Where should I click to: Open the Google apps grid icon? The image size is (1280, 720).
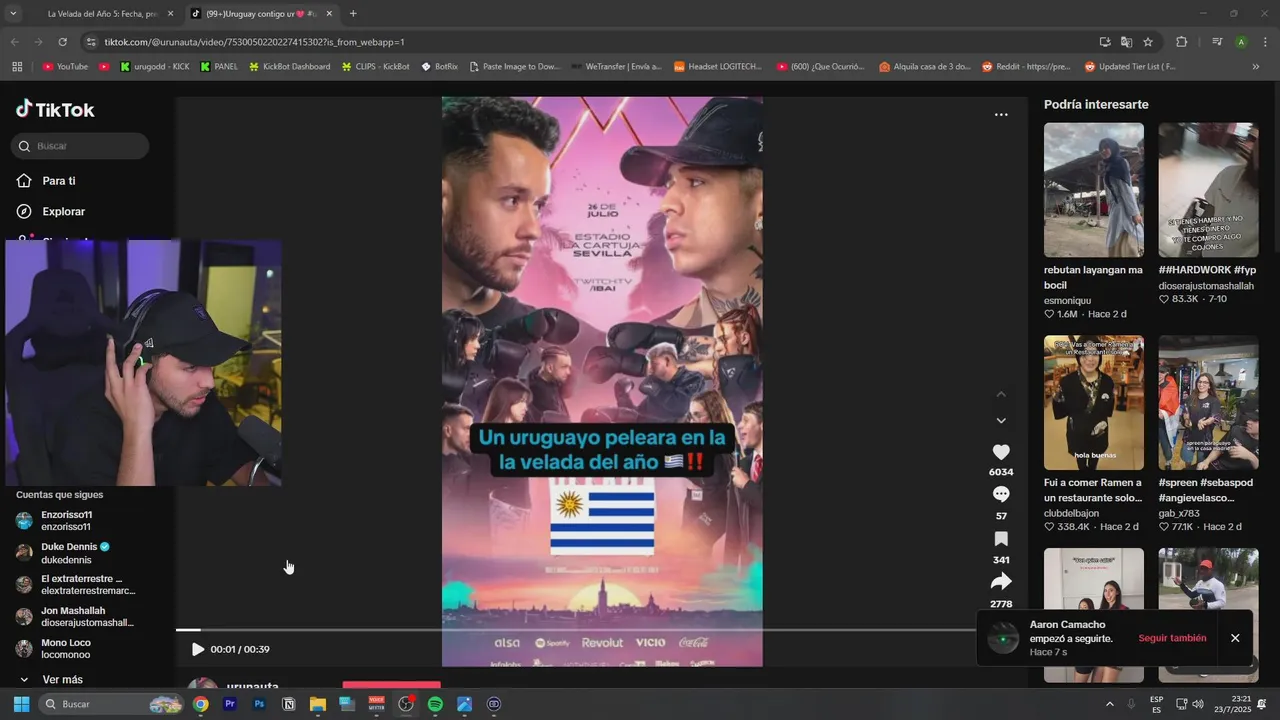pyautogui.click(x=17, y=67)
